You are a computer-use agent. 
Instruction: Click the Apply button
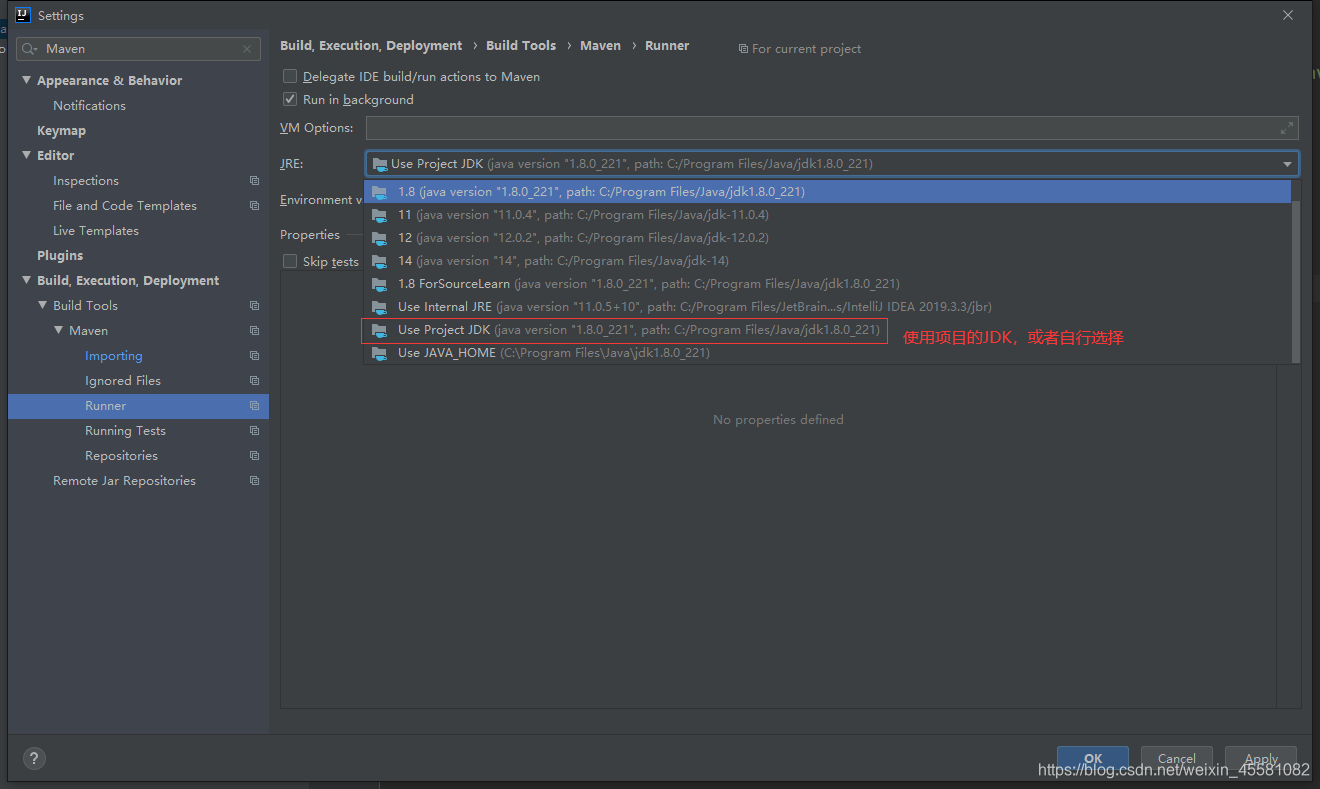coord(1261,758)
